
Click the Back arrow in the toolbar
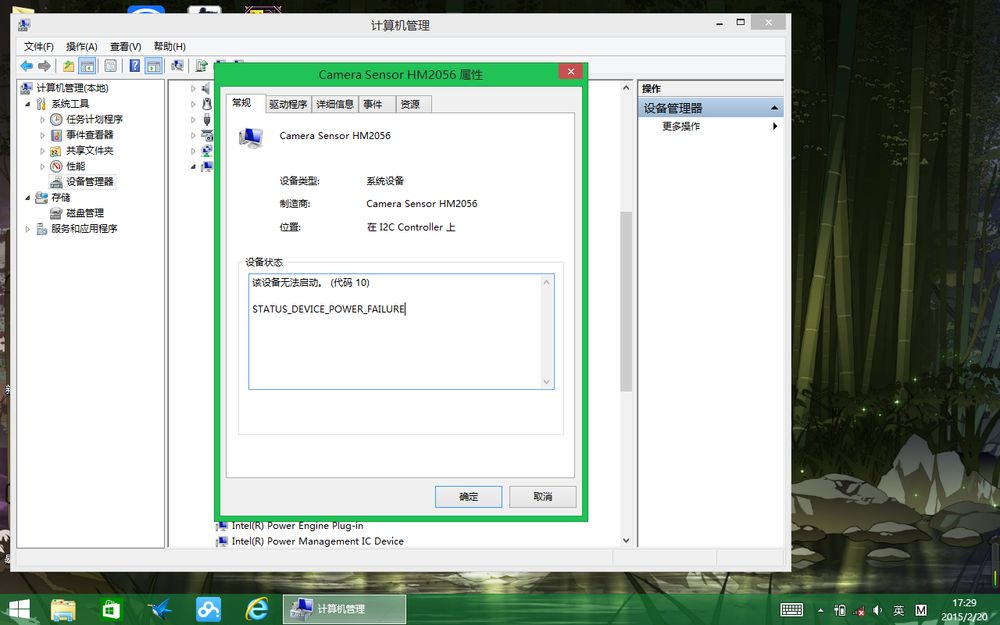[26, 66]
